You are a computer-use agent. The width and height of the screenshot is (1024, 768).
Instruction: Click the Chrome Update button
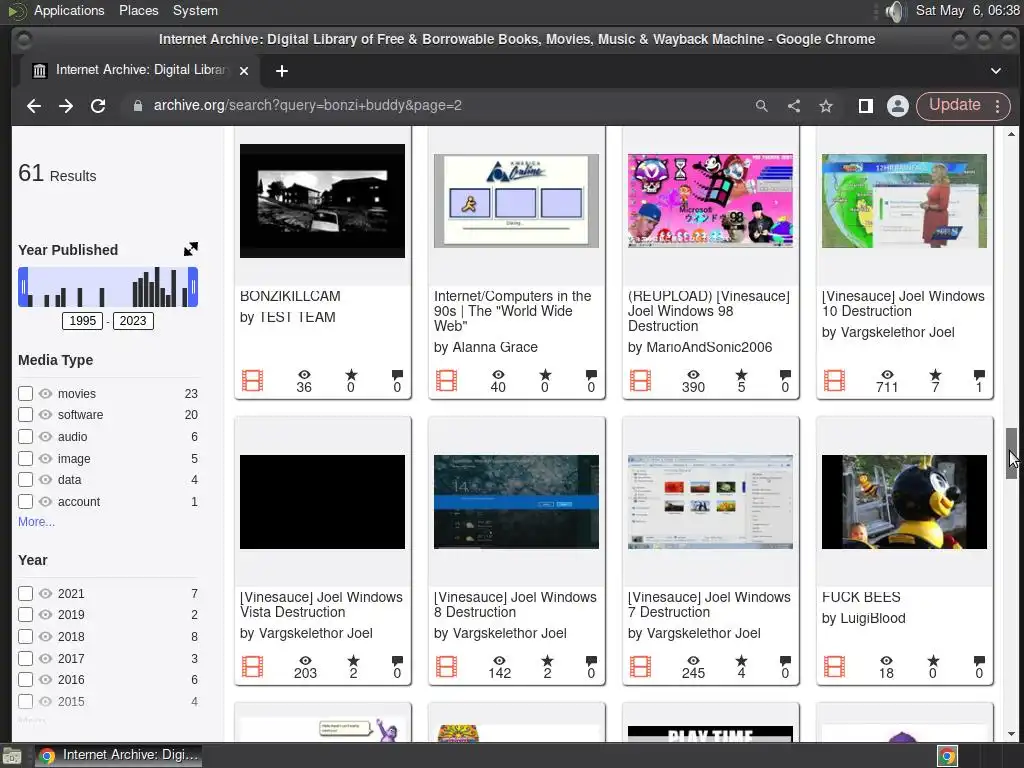click(x=955, y=105)
